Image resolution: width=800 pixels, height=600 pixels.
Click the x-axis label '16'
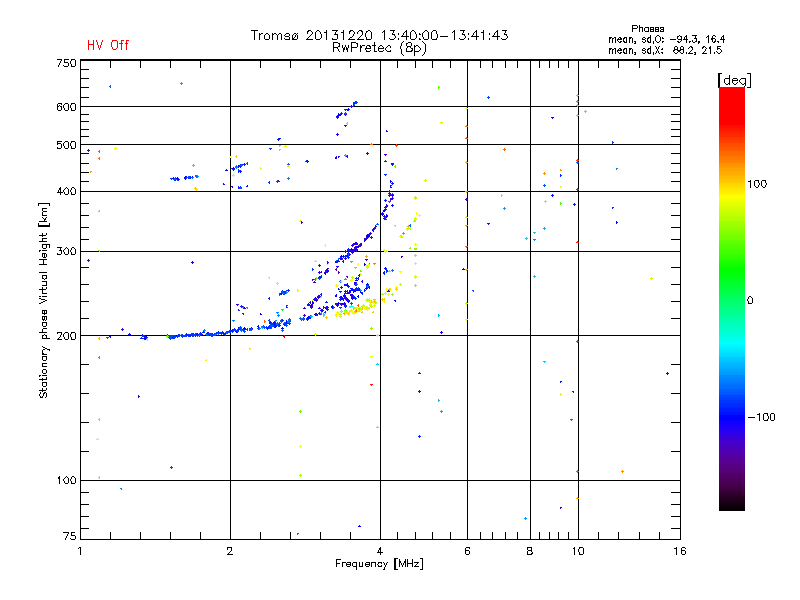click(x=680, y=551)
